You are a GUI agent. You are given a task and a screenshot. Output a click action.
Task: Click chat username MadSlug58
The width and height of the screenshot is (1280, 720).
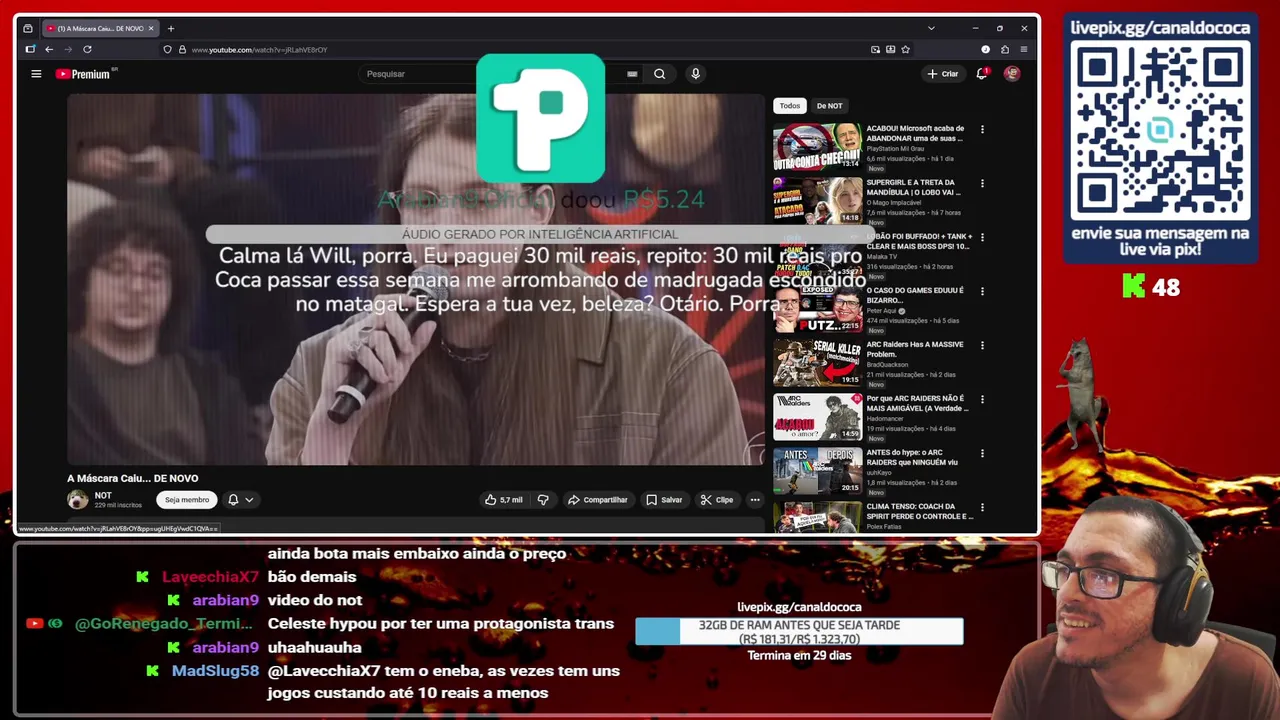coord(215,671)
